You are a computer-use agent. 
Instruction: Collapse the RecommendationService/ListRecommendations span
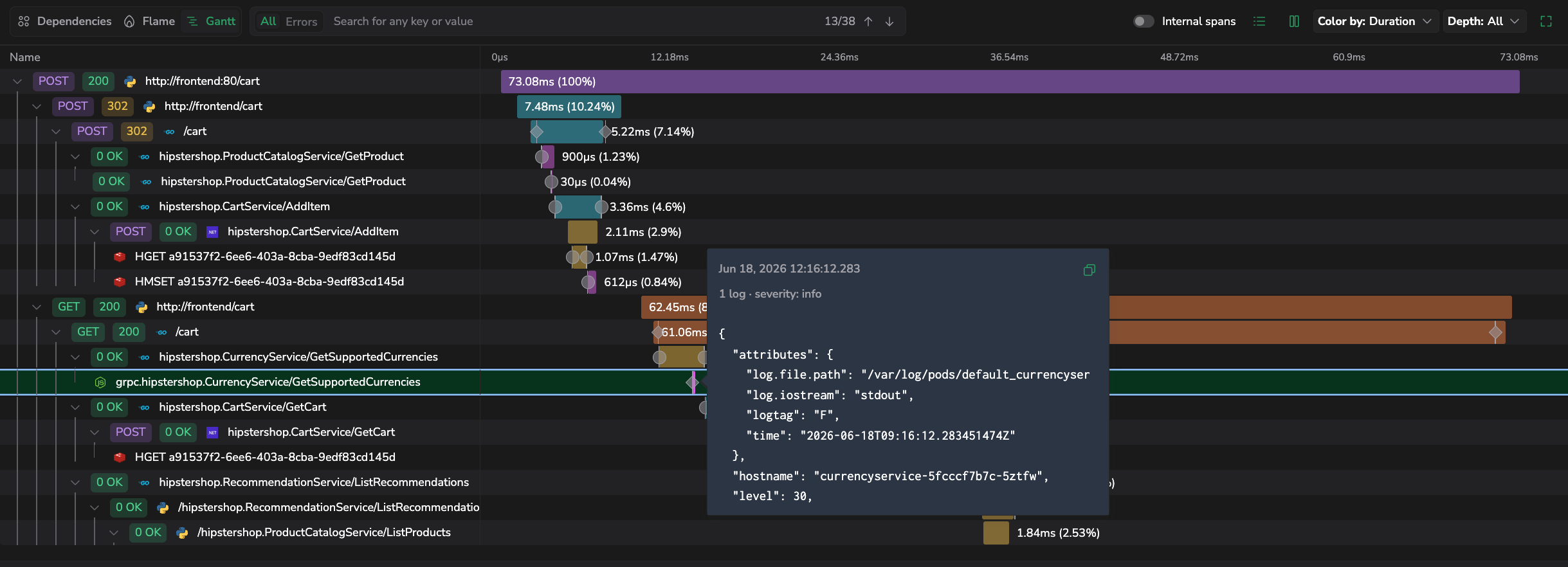(75, 483)
